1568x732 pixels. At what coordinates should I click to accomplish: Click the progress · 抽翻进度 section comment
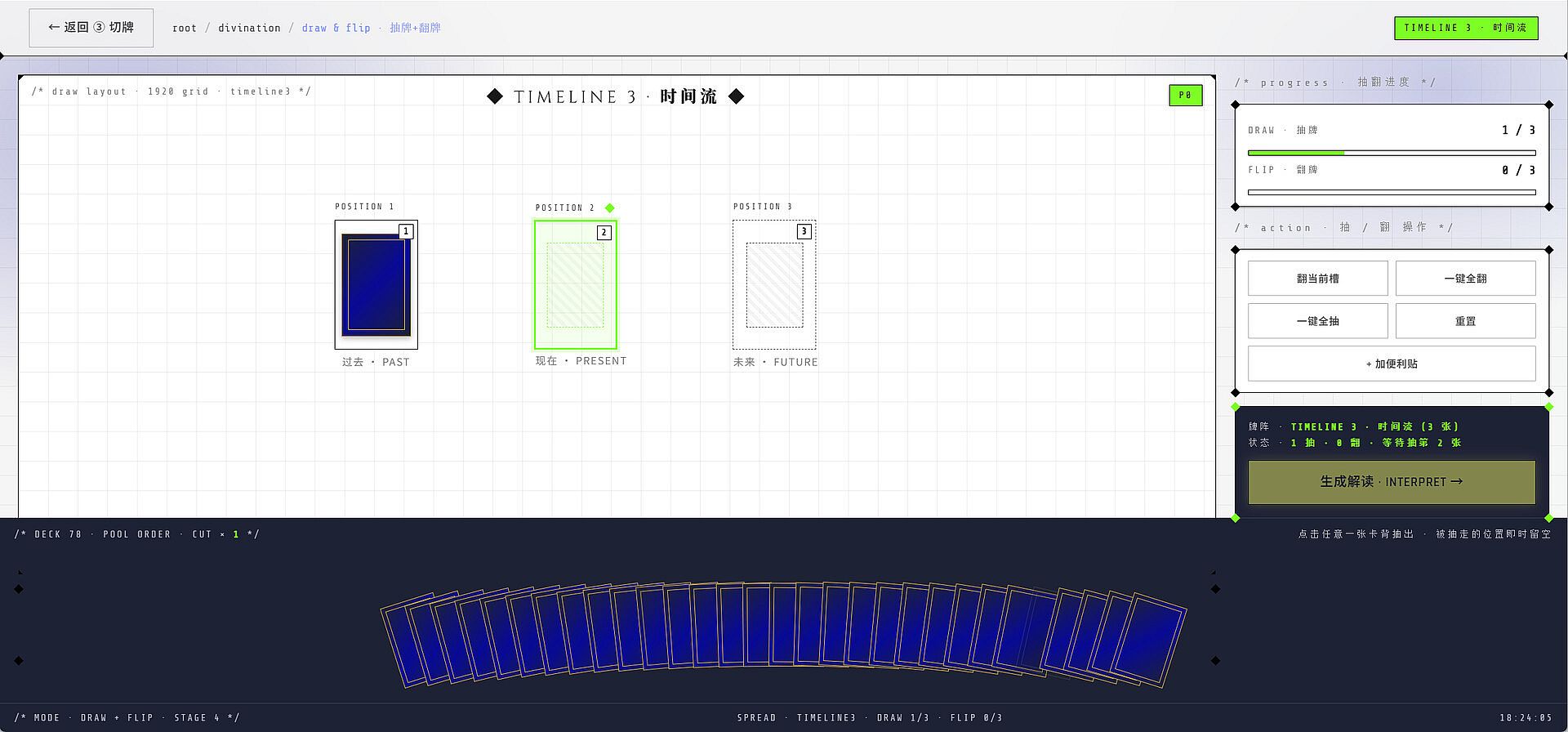[x=1335, y=83]
